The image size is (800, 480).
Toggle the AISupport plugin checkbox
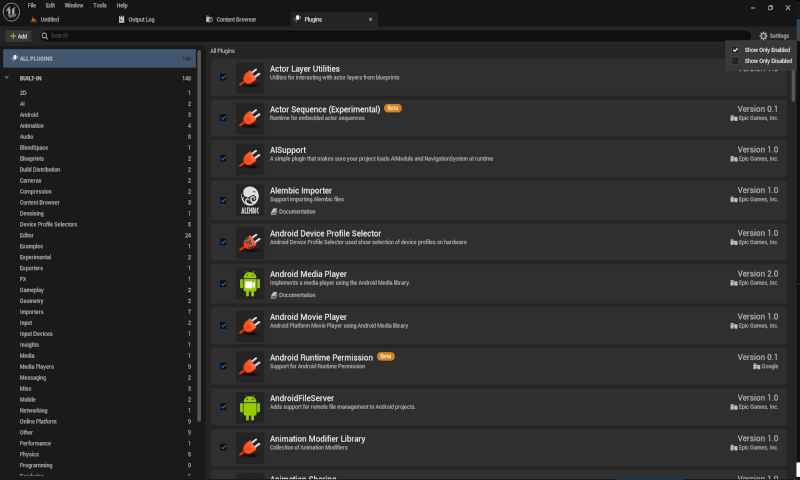point(223,159)
